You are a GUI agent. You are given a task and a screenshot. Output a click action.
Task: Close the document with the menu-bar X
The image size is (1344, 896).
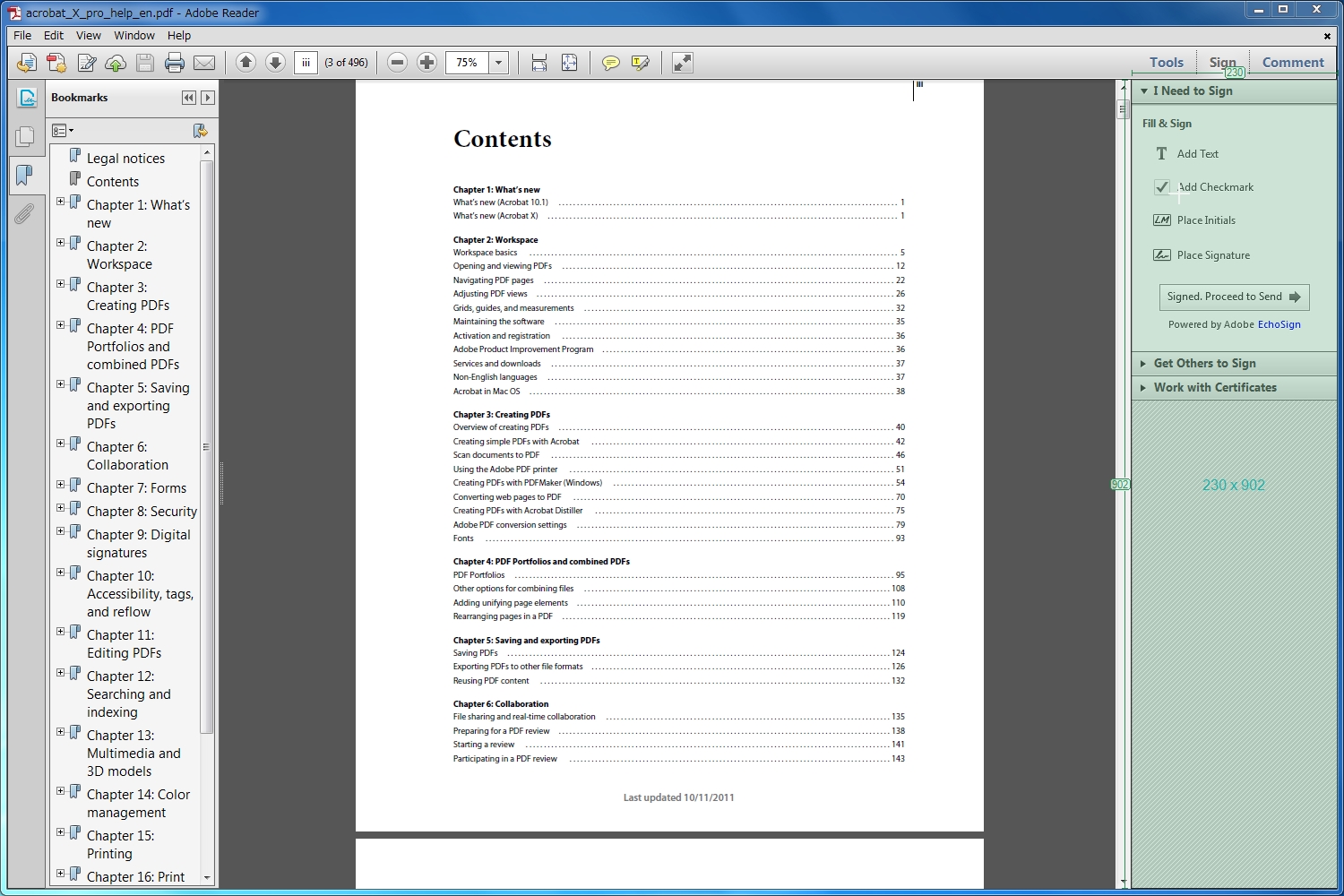point(1327,36)
